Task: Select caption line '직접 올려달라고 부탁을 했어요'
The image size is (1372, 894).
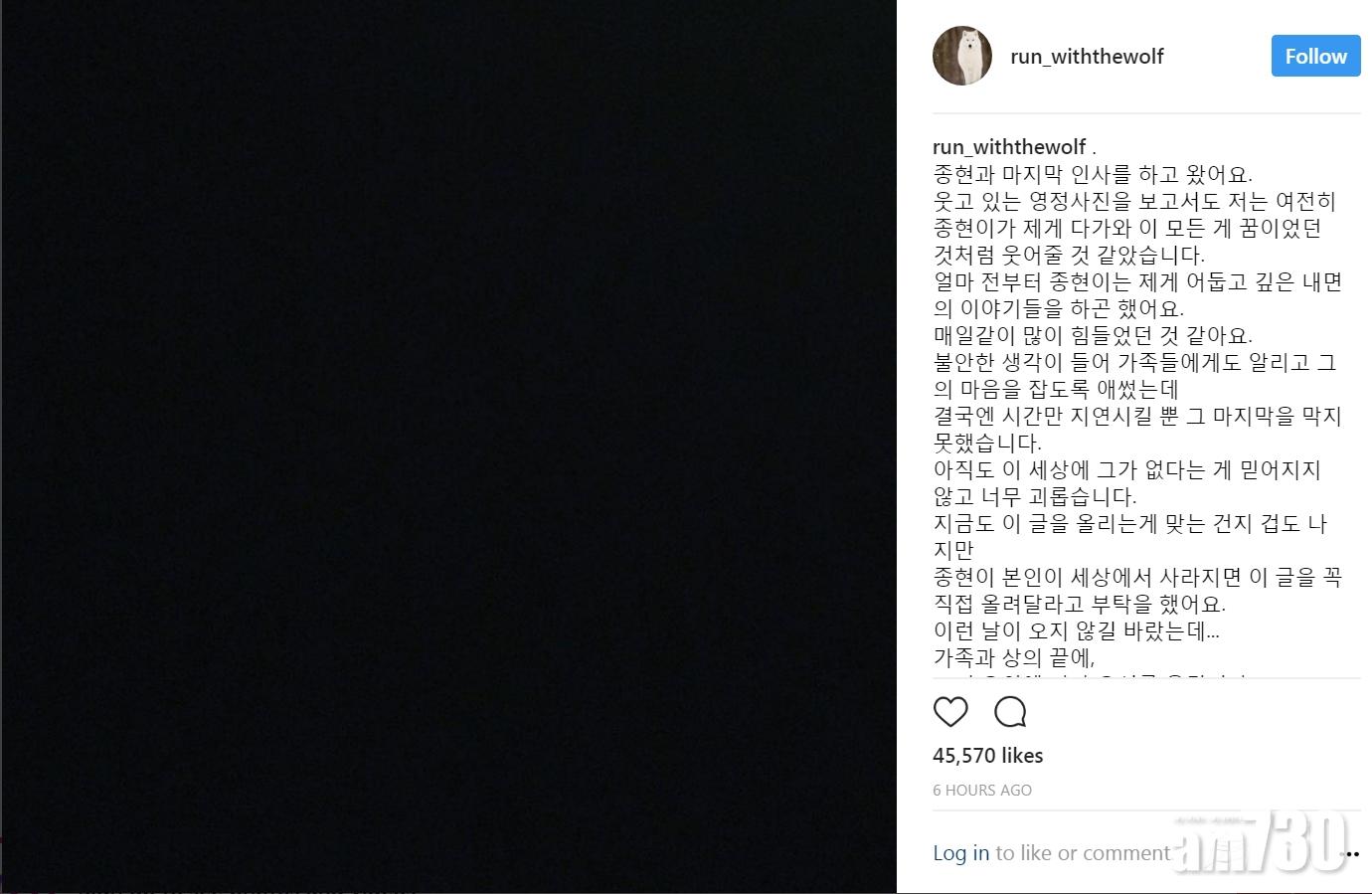Action: pos(1080,604)
